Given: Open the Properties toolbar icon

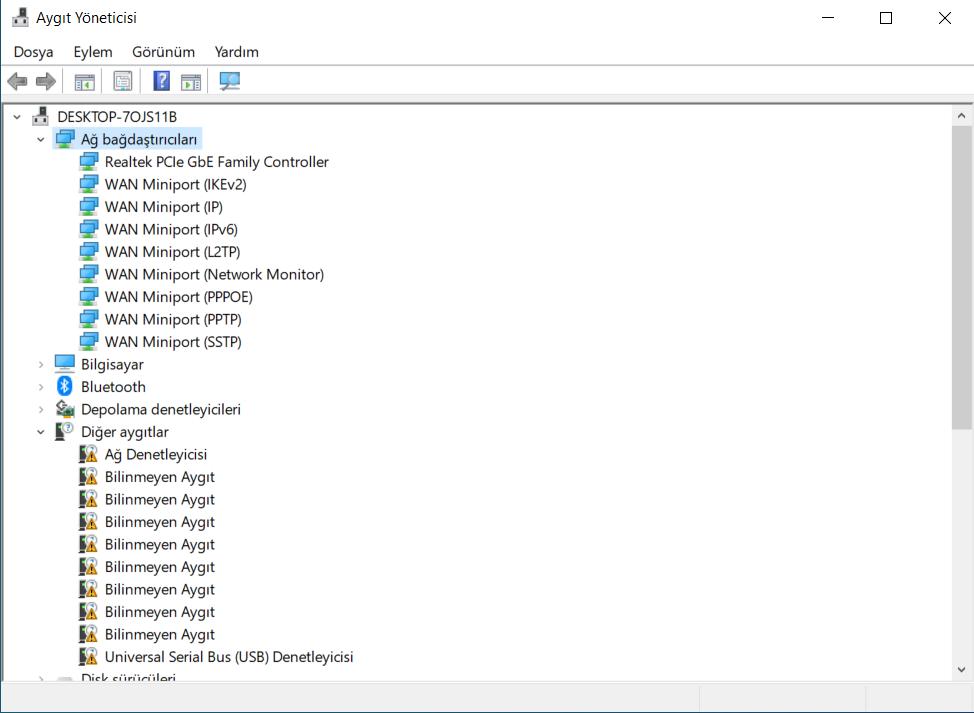Looking at the screenshot, I should pyautogui.click(x=122, y=81).
